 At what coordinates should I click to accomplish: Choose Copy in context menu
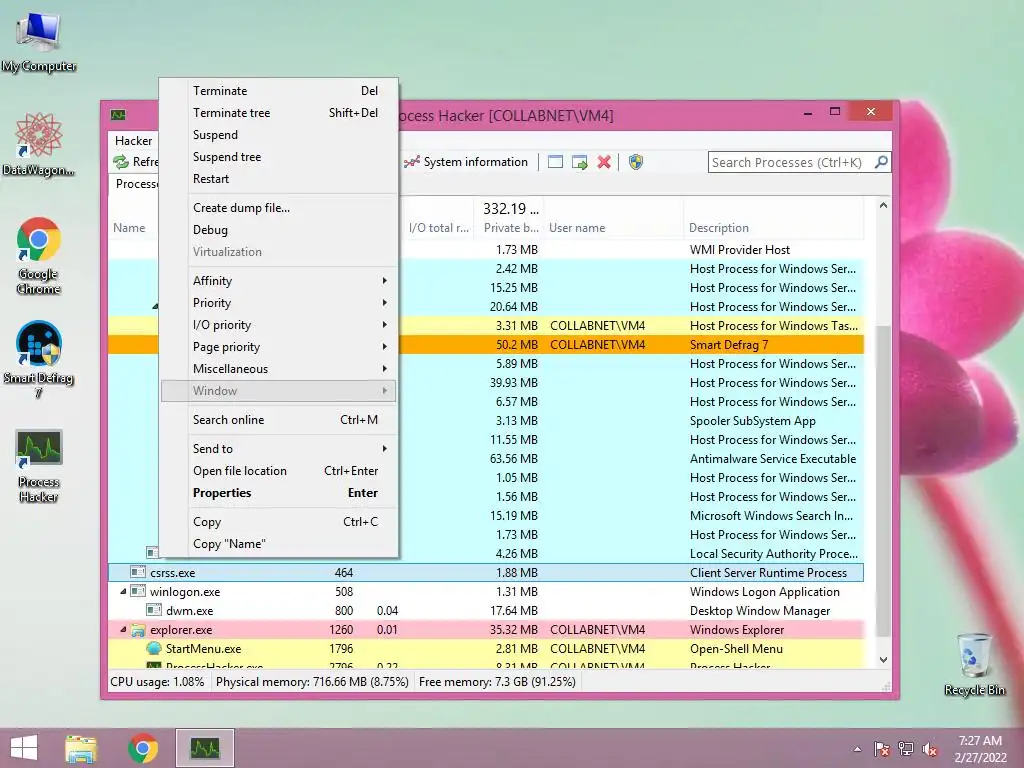click(x=278, y=522)
